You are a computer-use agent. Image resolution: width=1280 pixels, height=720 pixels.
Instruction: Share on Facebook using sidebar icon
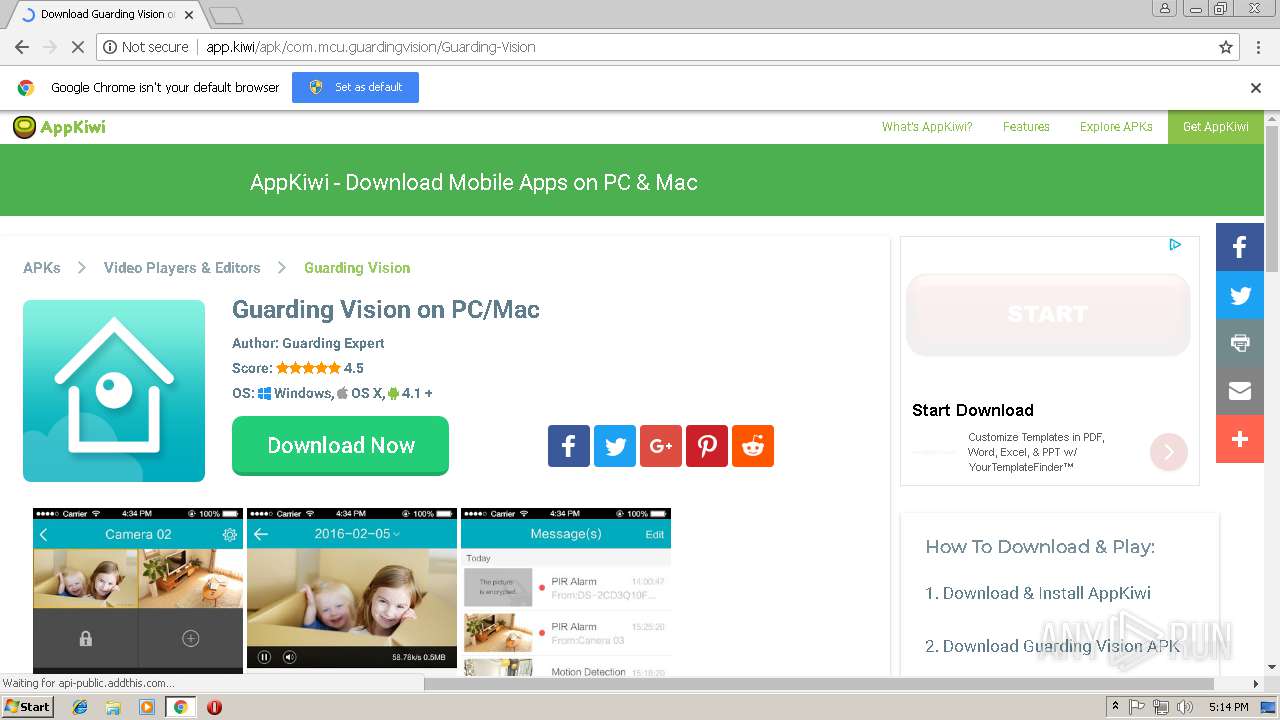point(1240,247)
